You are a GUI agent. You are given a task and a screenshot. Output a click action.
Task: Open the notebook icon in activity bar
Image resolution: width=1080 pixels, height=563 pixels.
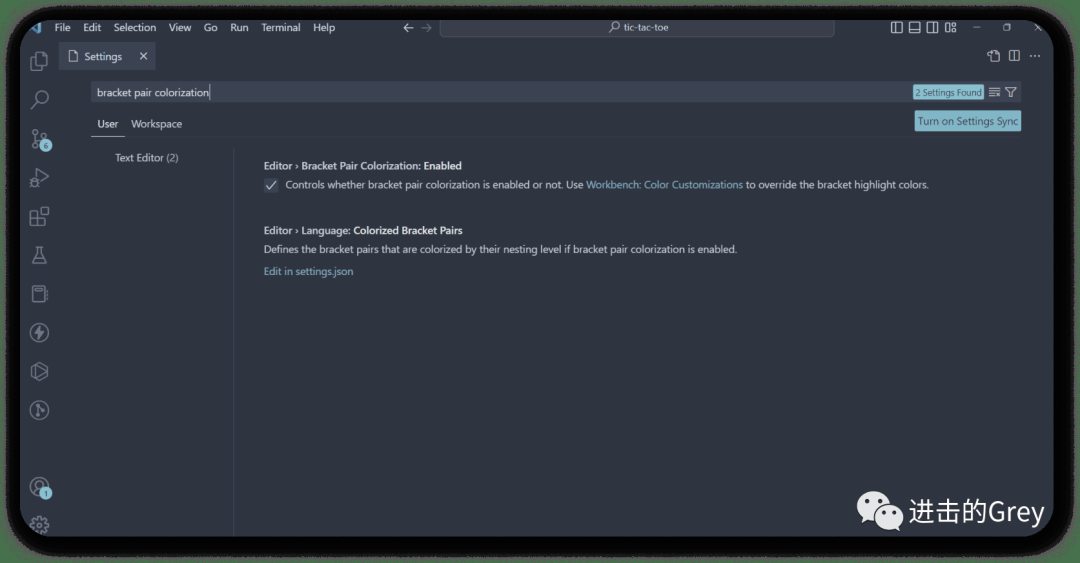coord(39,294)
